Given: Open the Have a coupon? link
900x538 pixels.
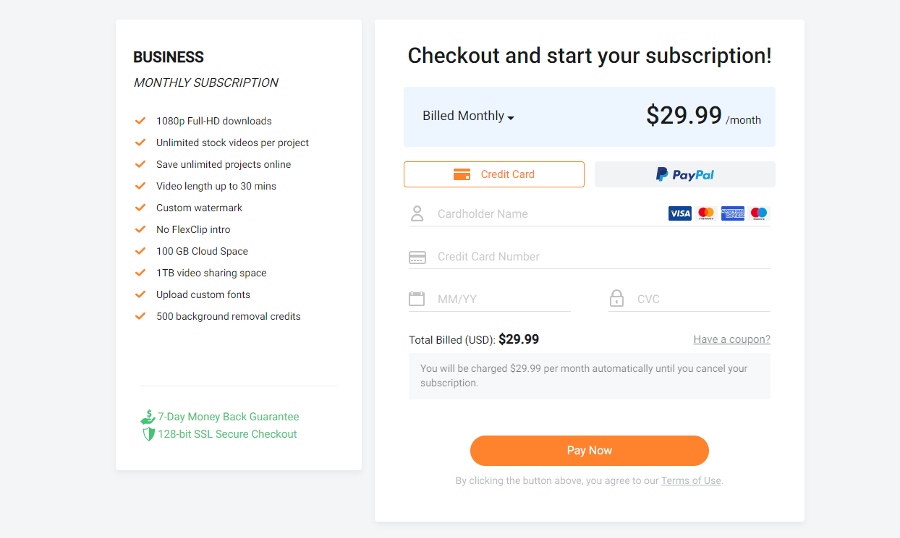Looking at the screenshot, I should pyautogui.click(x=732, y=339).
